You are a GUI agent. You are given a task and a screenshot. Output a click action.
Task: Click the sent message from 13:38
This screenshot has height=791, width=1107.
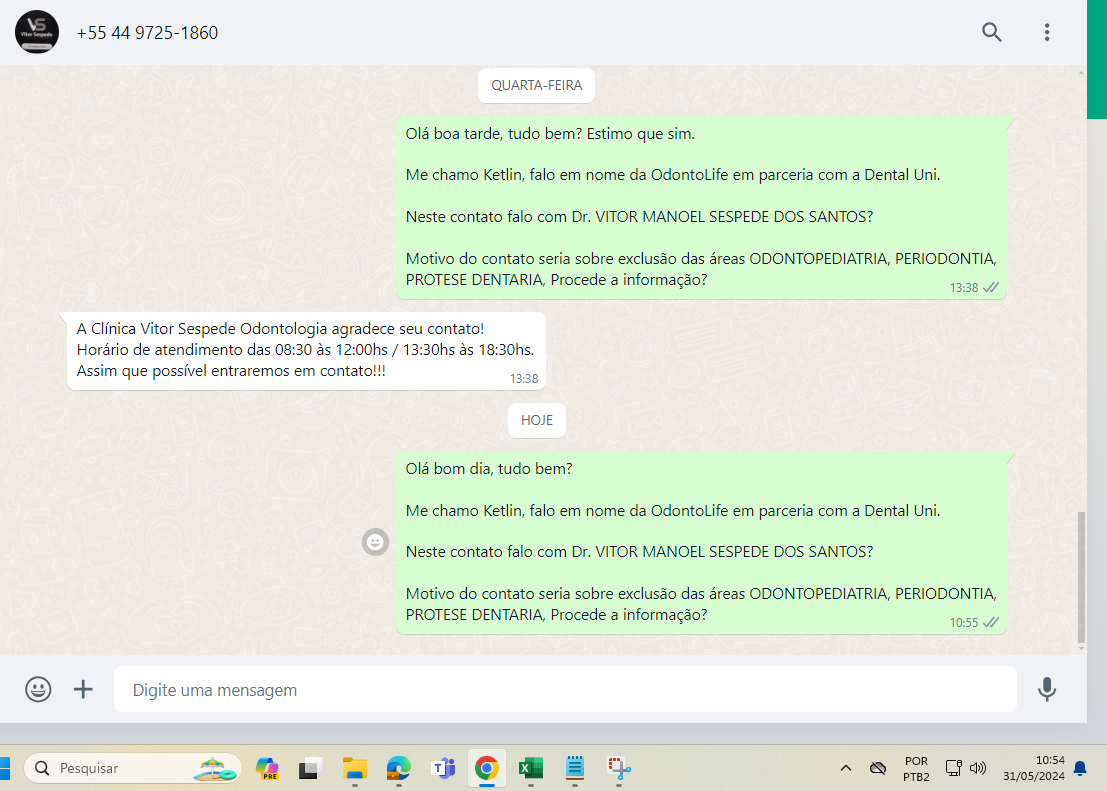click(701, 208)
